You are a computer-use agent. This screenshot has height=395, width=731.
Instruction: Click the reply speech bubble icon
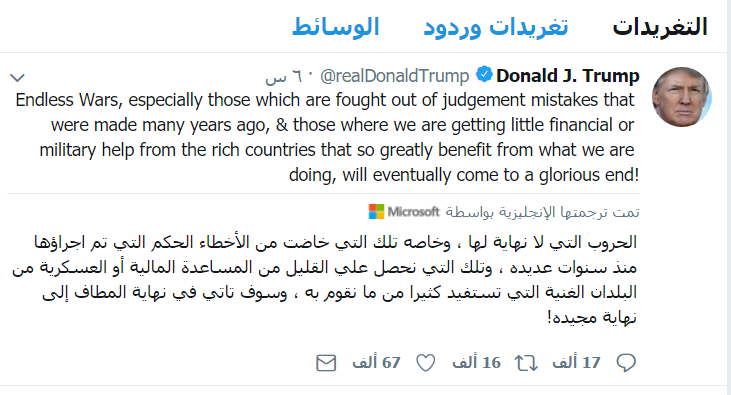[626, 362]
